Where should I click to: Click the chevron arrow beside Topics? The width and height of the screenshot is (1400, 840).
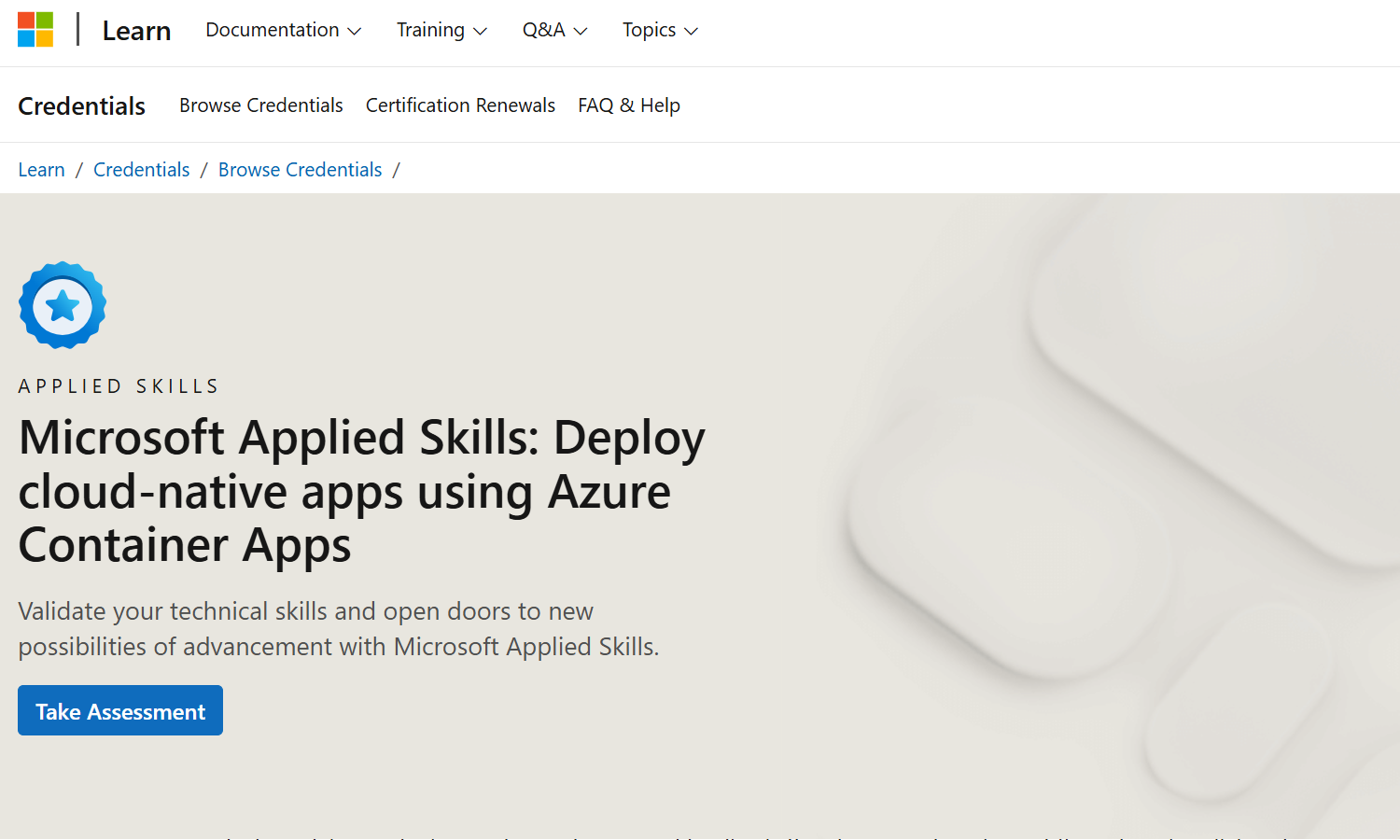tap(692, 32)
